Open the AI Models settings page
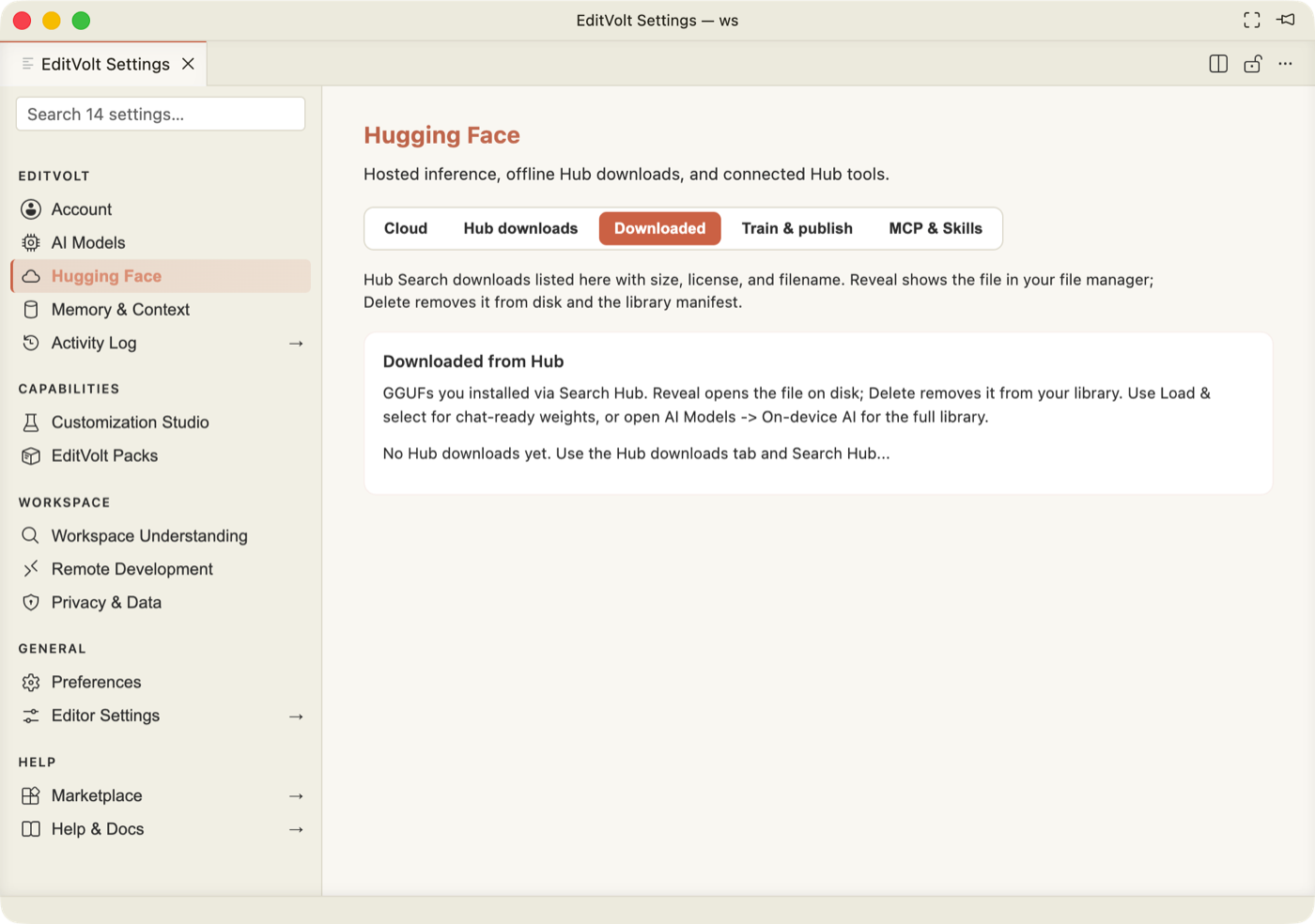The width and height of the screenshot is (1315, 924). [161, 242]
